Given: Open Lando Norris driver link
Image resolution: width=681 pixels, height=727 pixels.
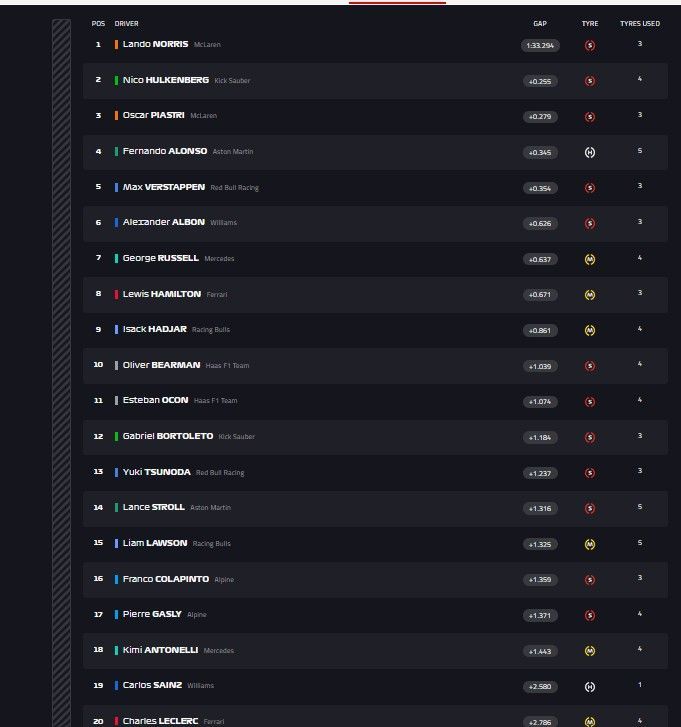Looking at the screenshot, I should [155, 45].
